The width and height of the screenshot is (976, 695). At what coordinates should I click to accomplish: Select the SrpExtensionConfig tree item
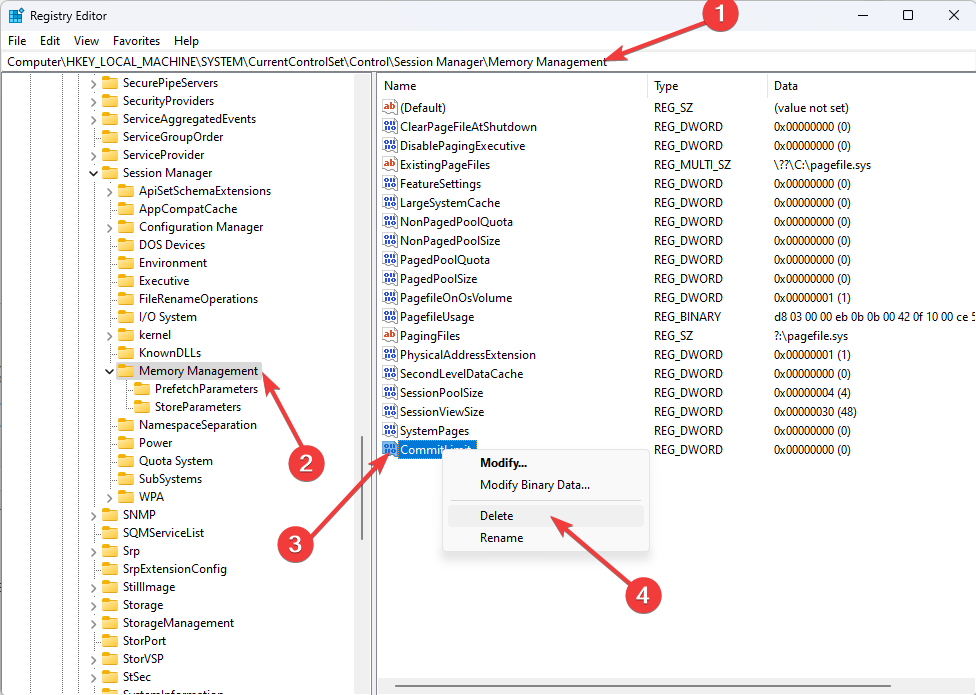pyautogui.click(x=174, y=569)
